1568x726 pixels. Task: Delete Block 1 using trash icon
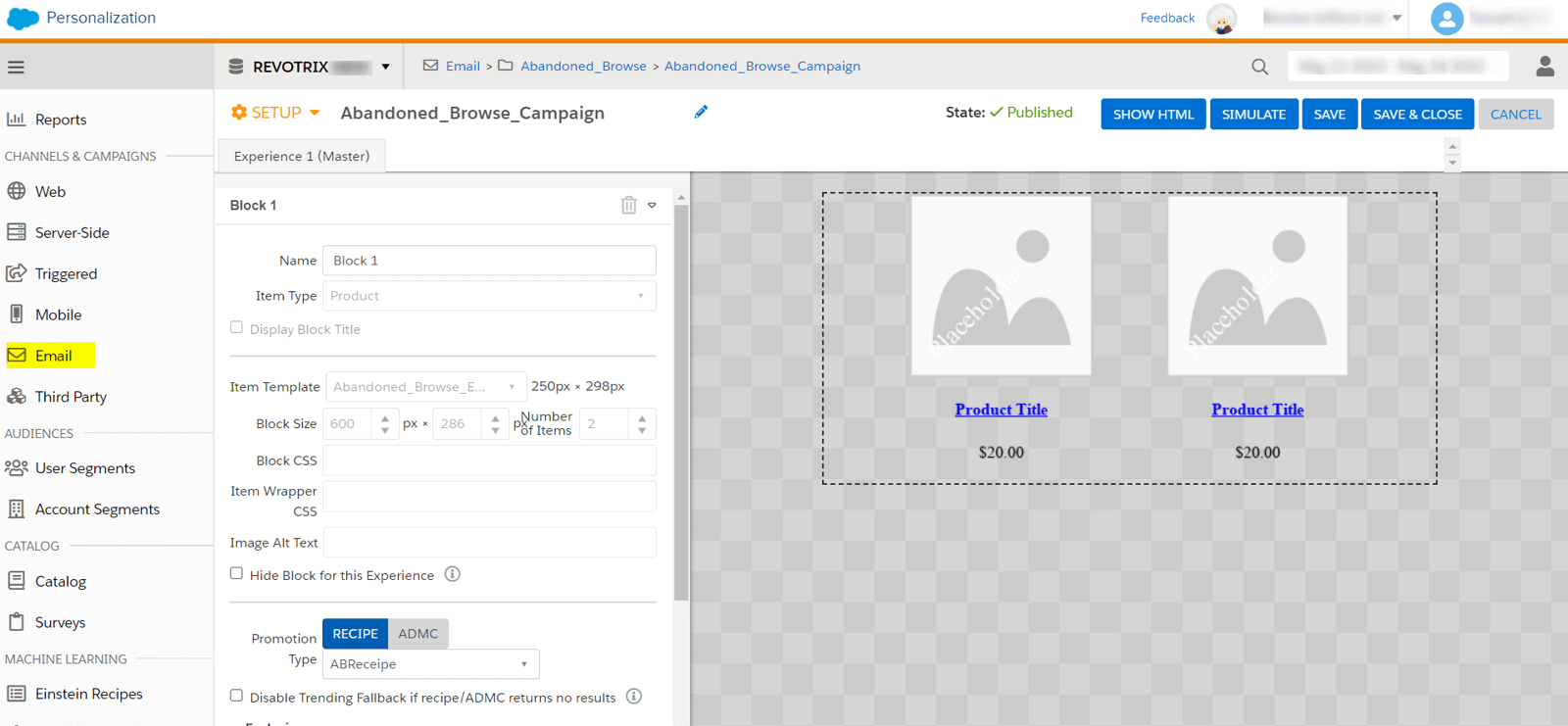628,205
